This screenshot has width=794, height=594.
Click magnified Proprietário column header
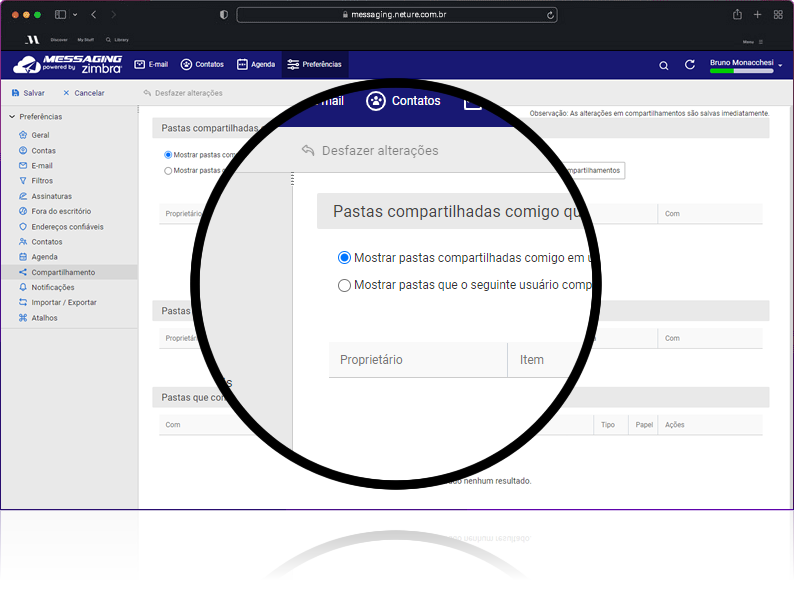tap(418, 360)
